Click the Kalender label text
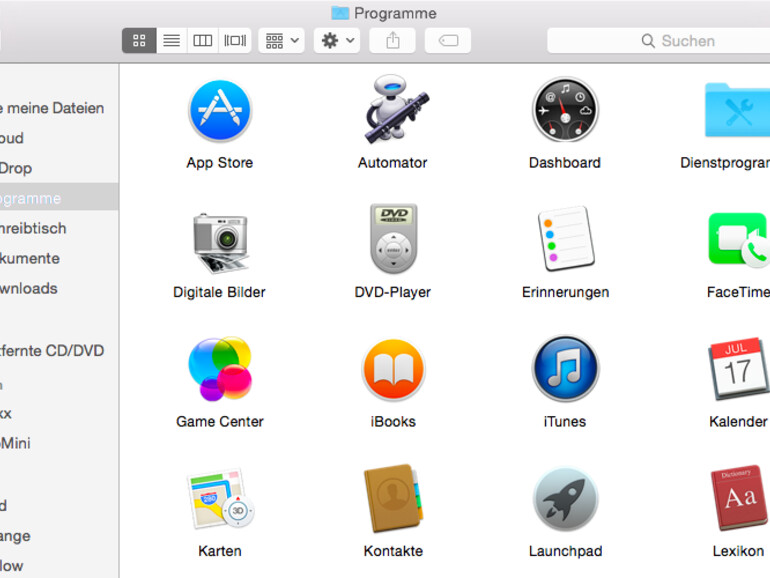The image size is (770, 578). [x=738, y=421]
